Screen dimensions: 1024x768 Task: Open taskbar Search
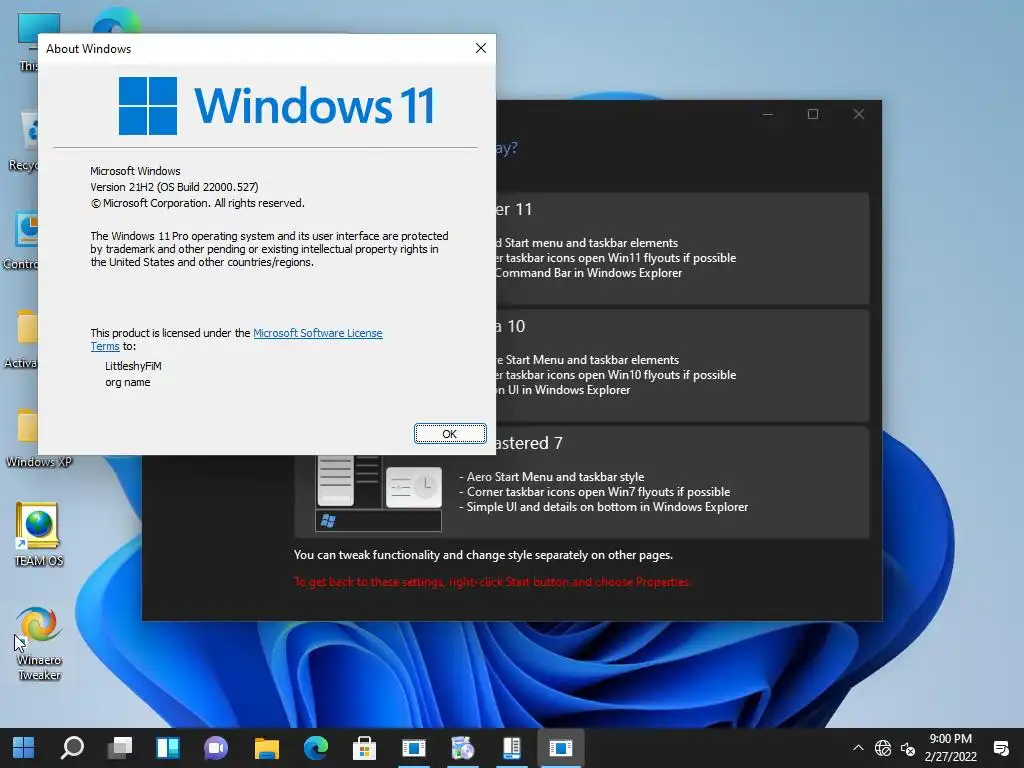[72, 748]
